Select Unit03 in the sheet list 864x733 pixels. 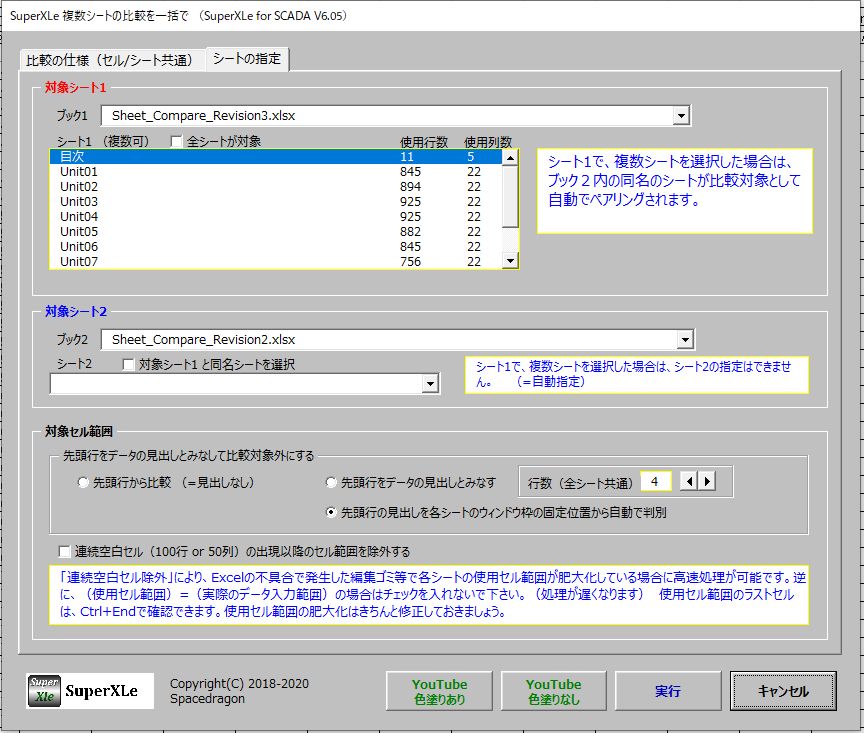click(276, 201)
